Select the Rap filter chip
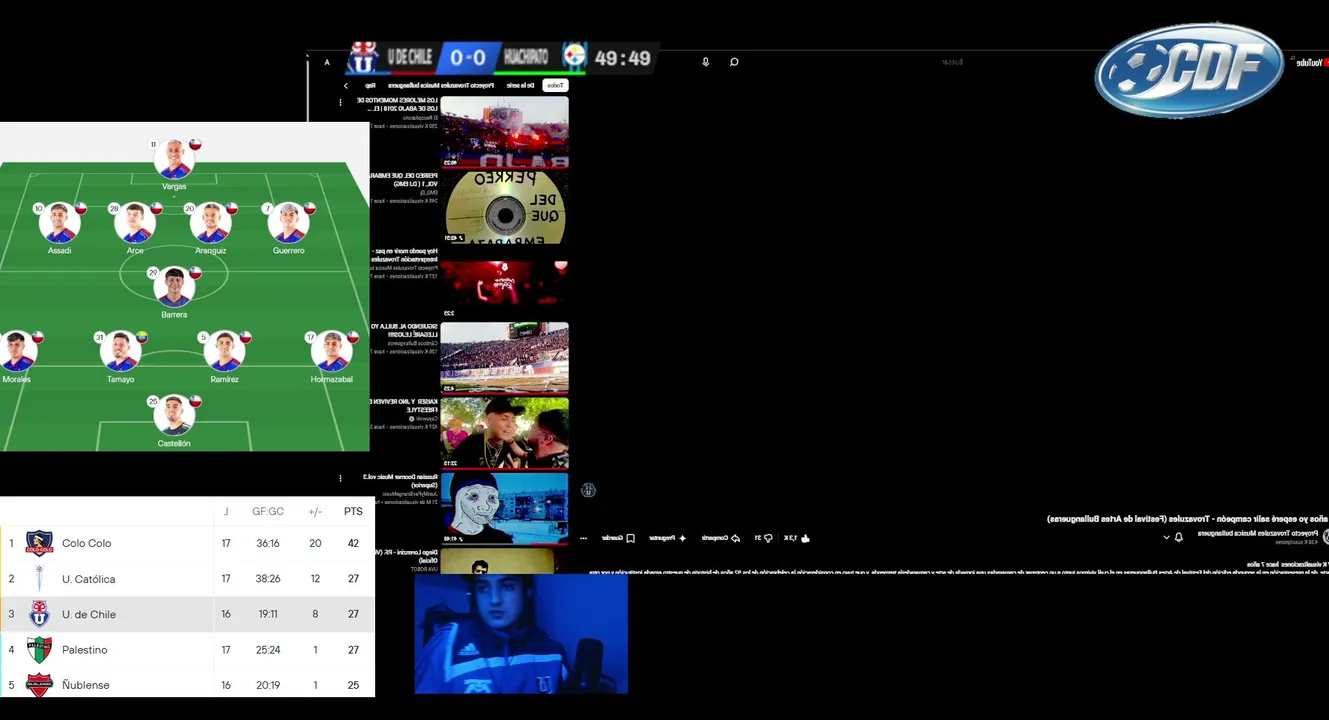The height and width of the screenshot is (720, 1329). [x=370, y=85]
